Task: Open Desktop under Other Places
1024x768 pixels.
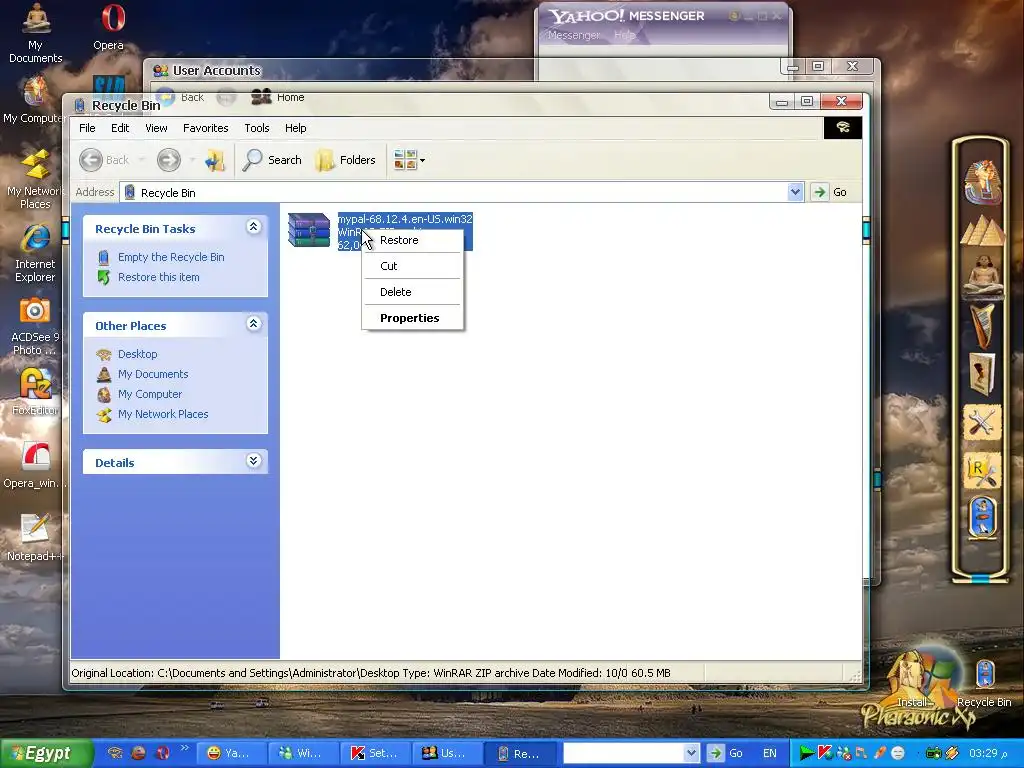Action: (137, 354)
